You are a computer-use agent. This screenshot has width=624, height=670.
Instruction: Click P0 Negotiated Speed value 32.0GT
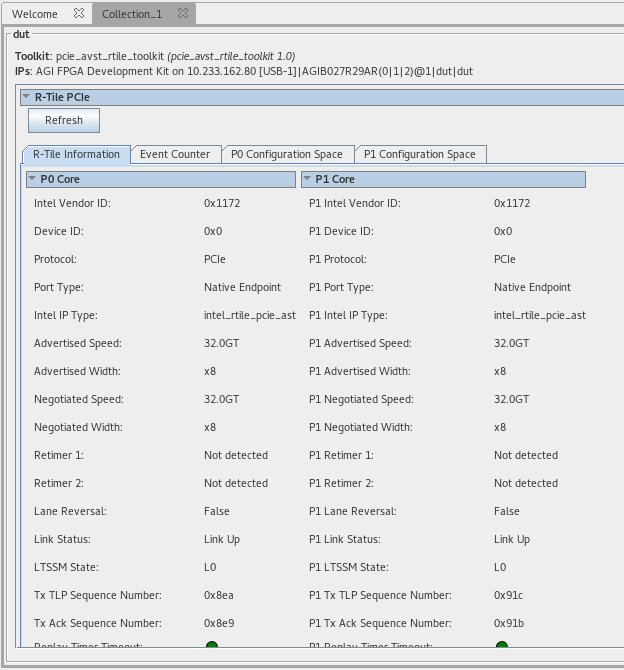tap(221, 399)
